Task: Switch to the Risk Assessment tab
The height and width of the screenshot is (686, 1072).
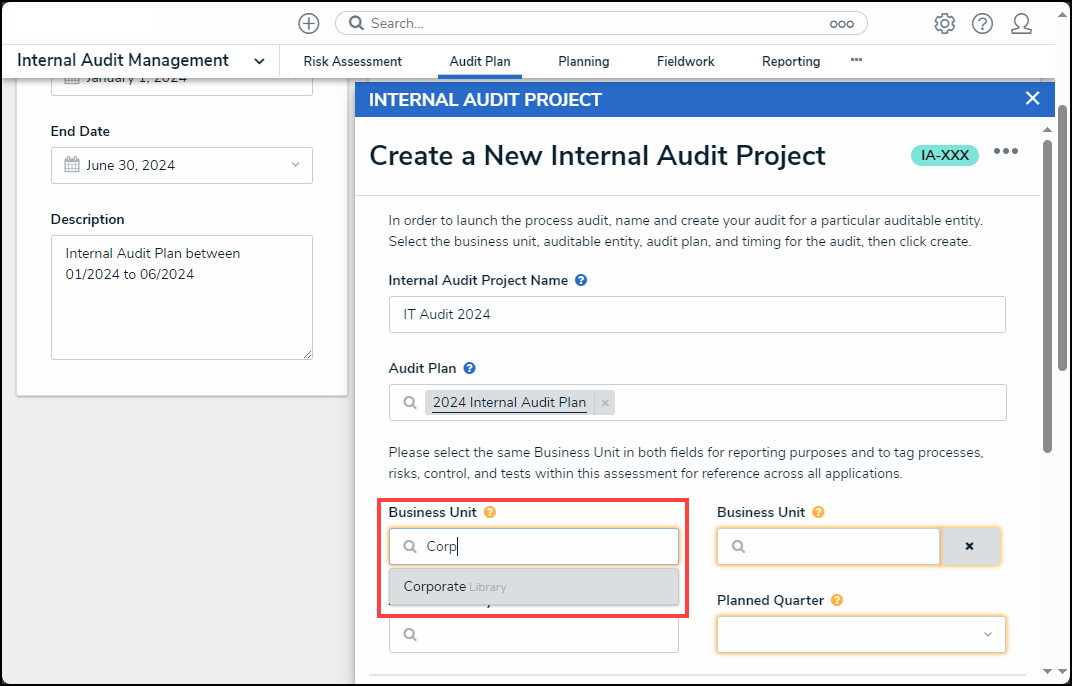Action: tap(352, 61)
